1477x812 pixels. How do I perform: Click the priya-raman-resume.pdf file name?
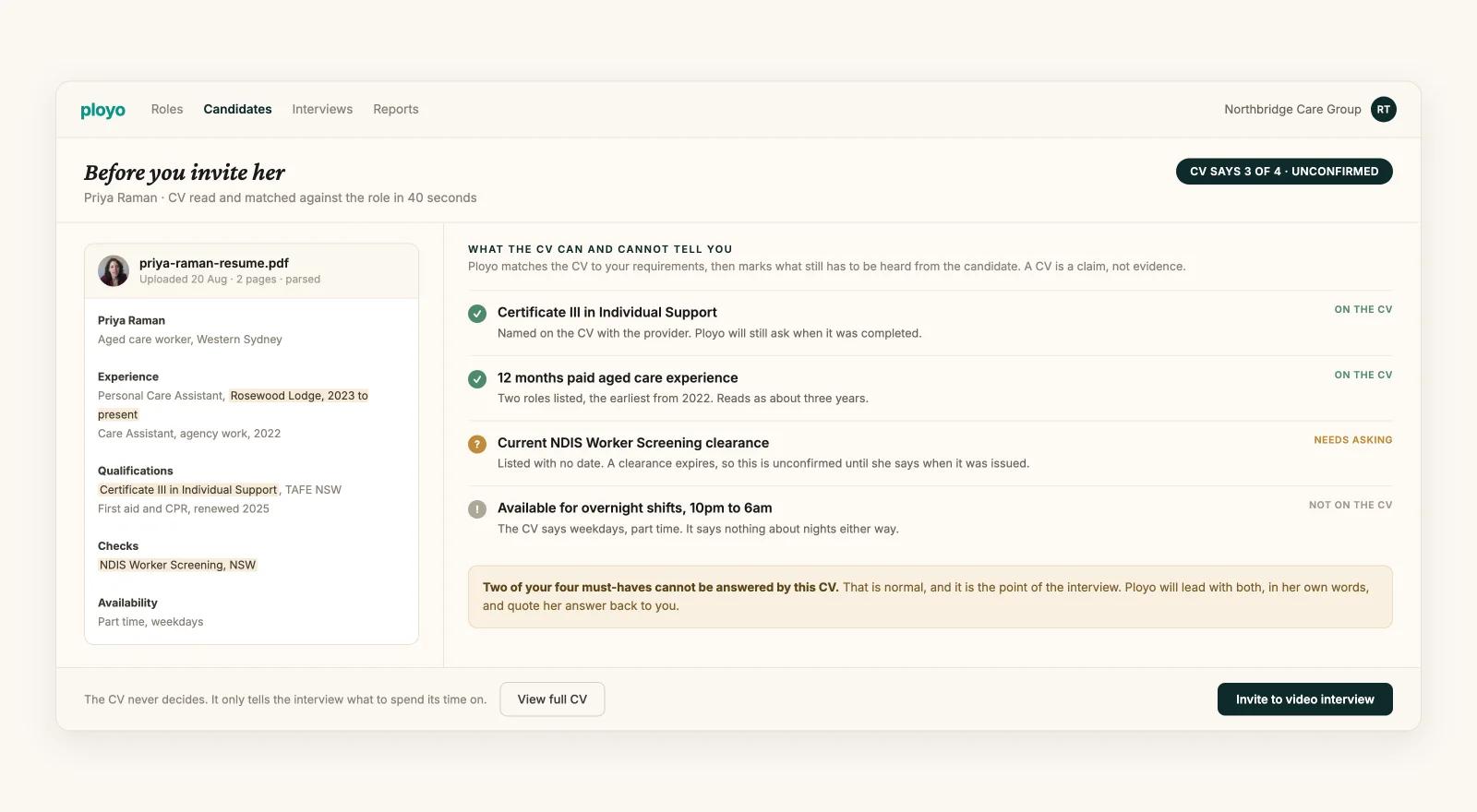pos(214,263)
